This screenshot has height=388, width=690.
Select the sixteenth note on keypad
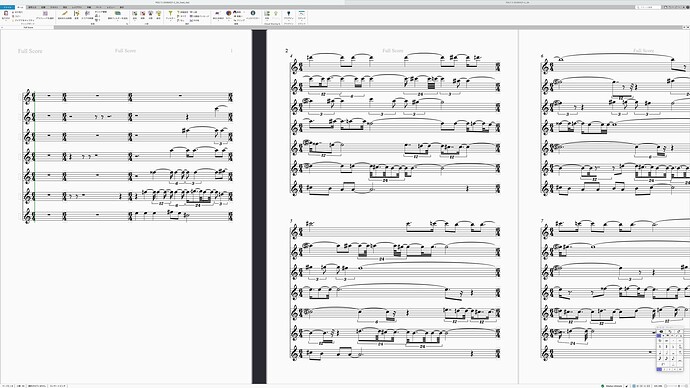[x=667, y=358]
